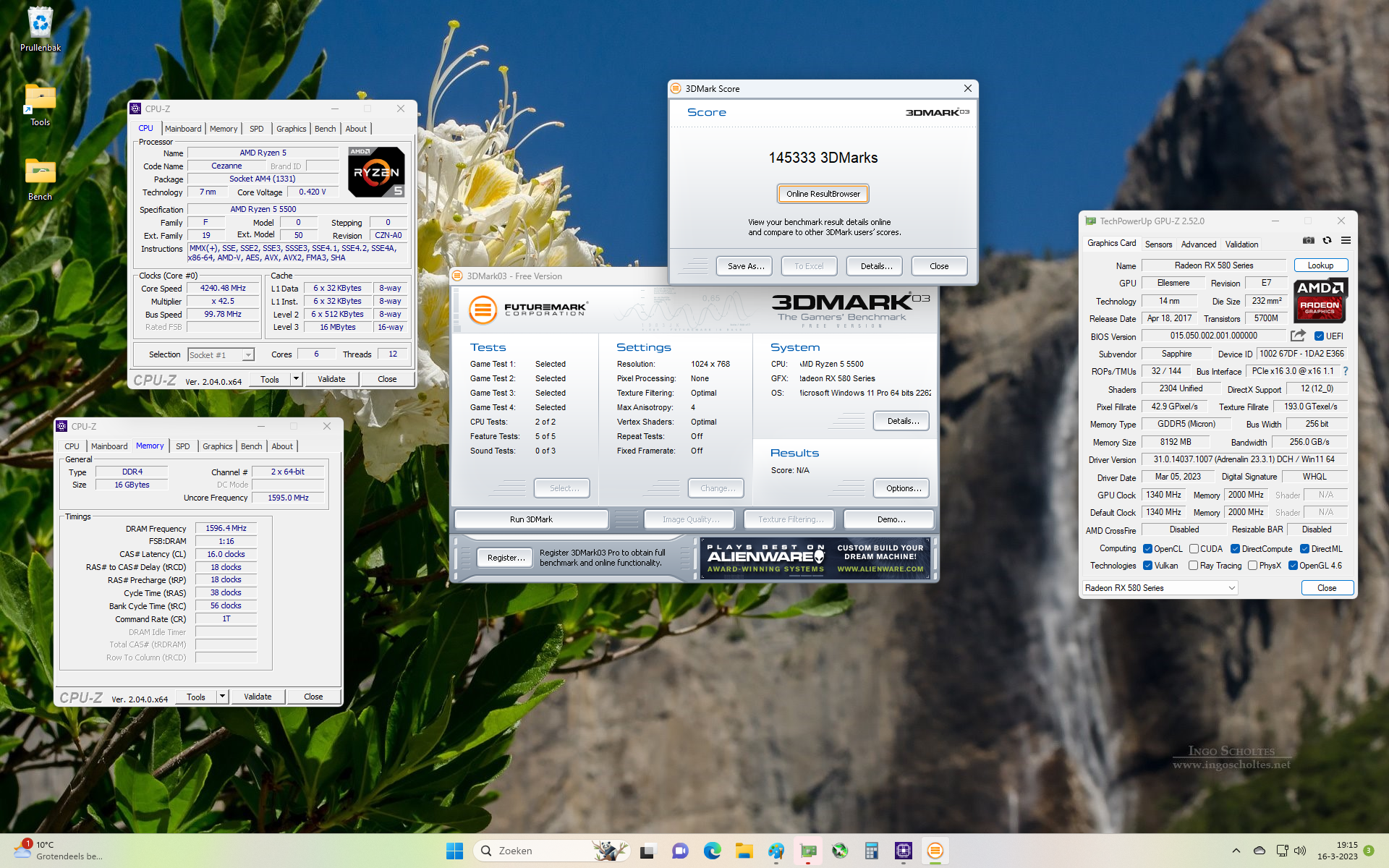Expand Tools dropdown arrow in CPU-Z Memory window
This screenshot has width=1389, height=868.
click(x=223, y=697)
